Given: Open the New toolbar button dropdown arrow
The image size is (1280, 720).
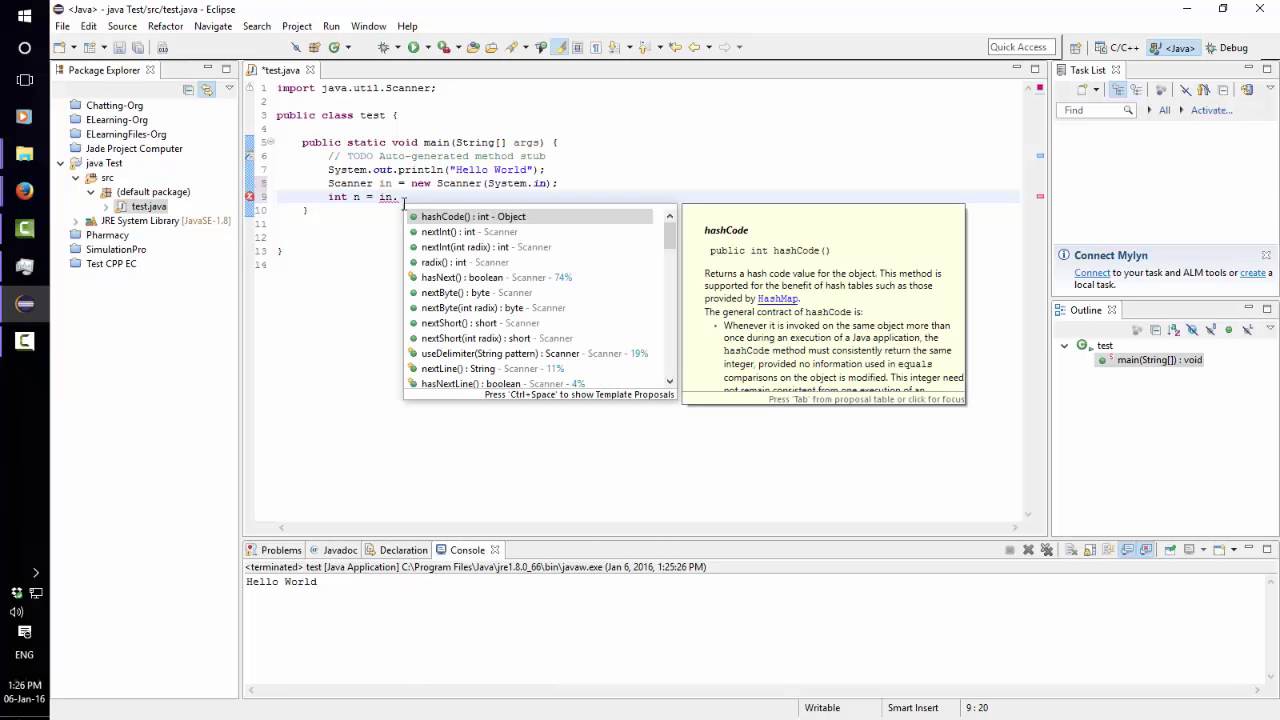Looking at the screenshot, I should [73, 47].
